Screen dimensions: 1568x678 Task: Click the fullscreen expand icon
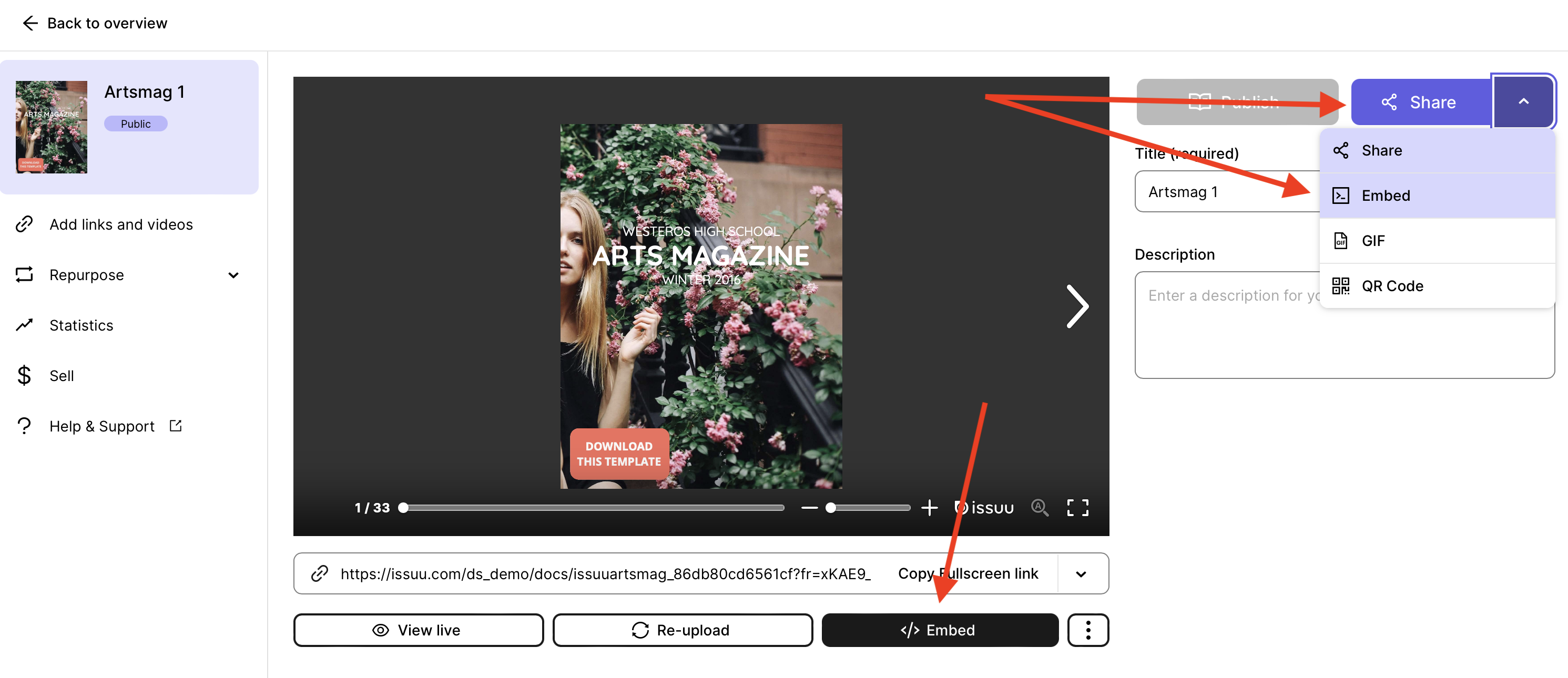coord(1078,507)
